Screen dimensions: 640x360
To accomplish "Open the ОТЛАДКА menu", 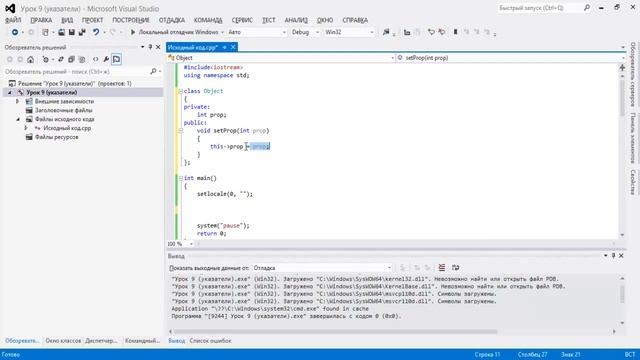I will [172, 20].
